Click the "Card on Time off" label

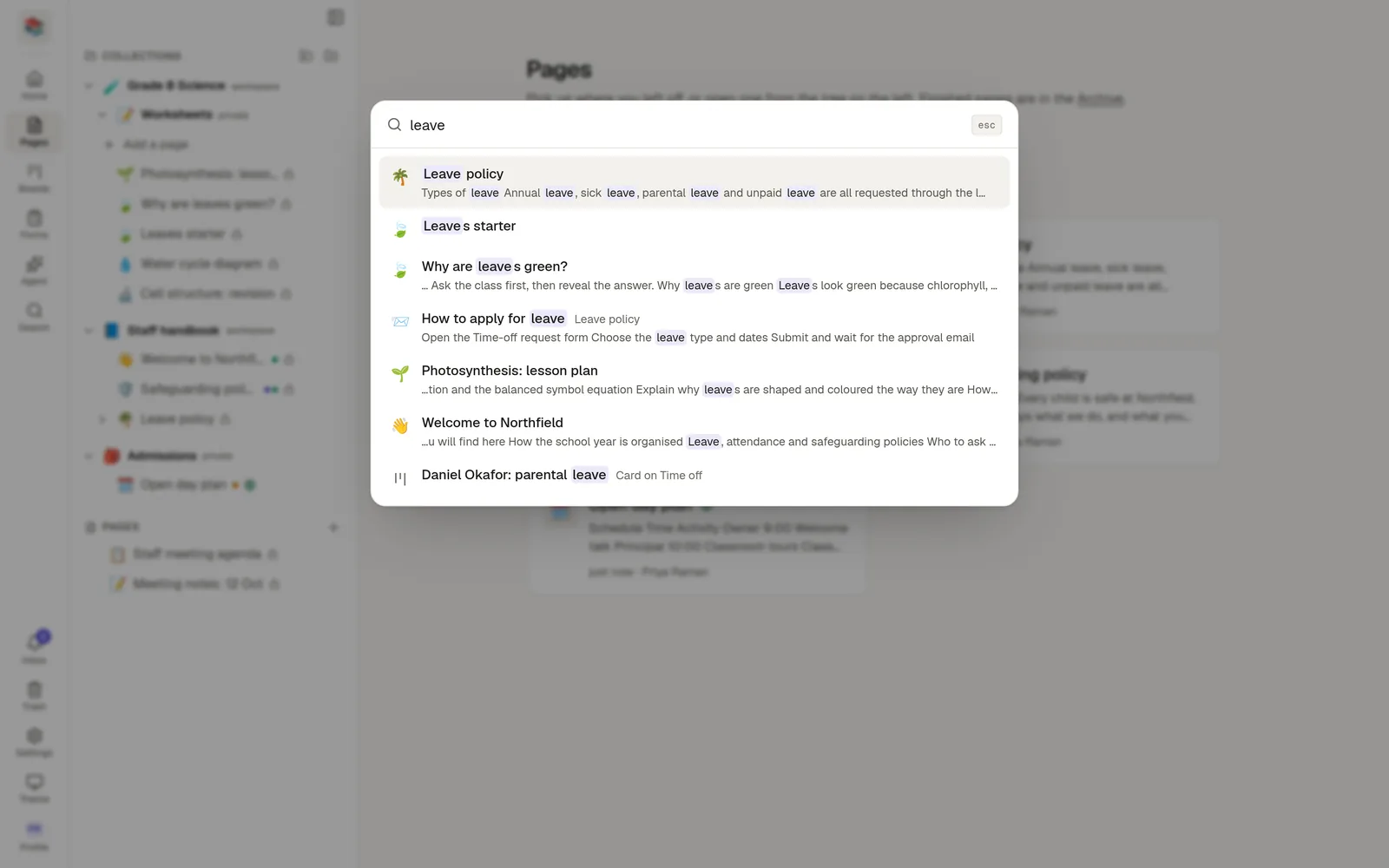pos(659,476)
